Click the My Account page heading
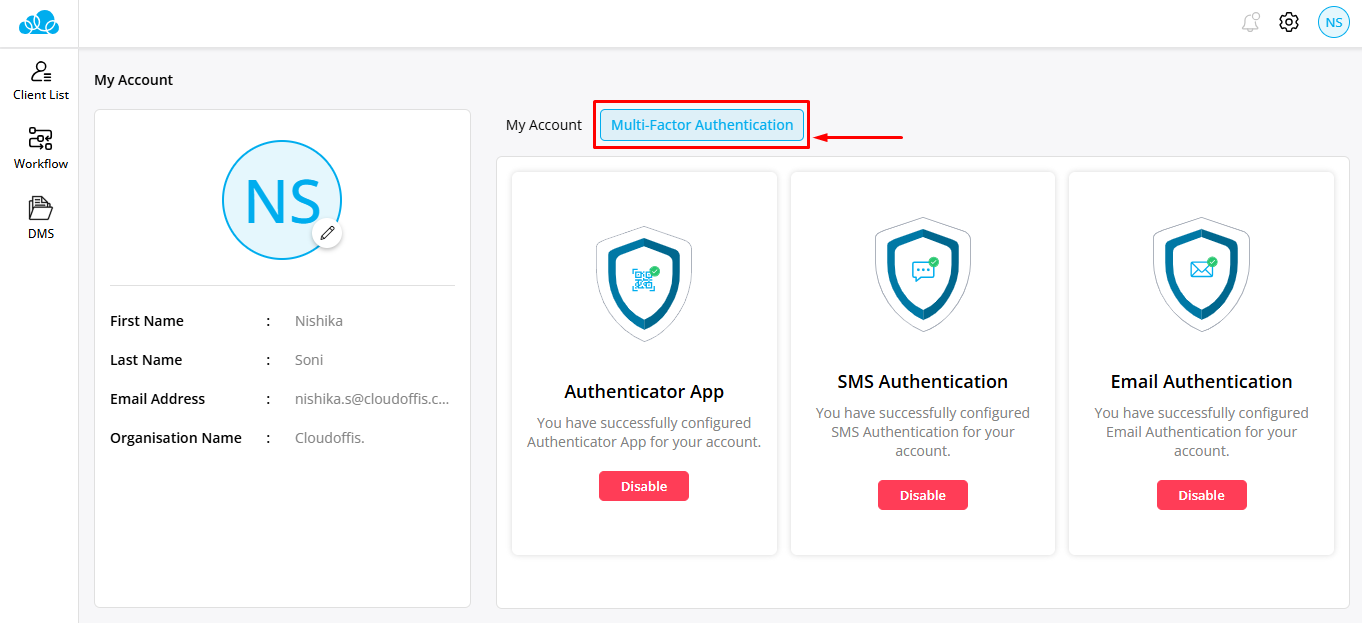The height and width of the screenshot is (623, 1362). [133, 80]
